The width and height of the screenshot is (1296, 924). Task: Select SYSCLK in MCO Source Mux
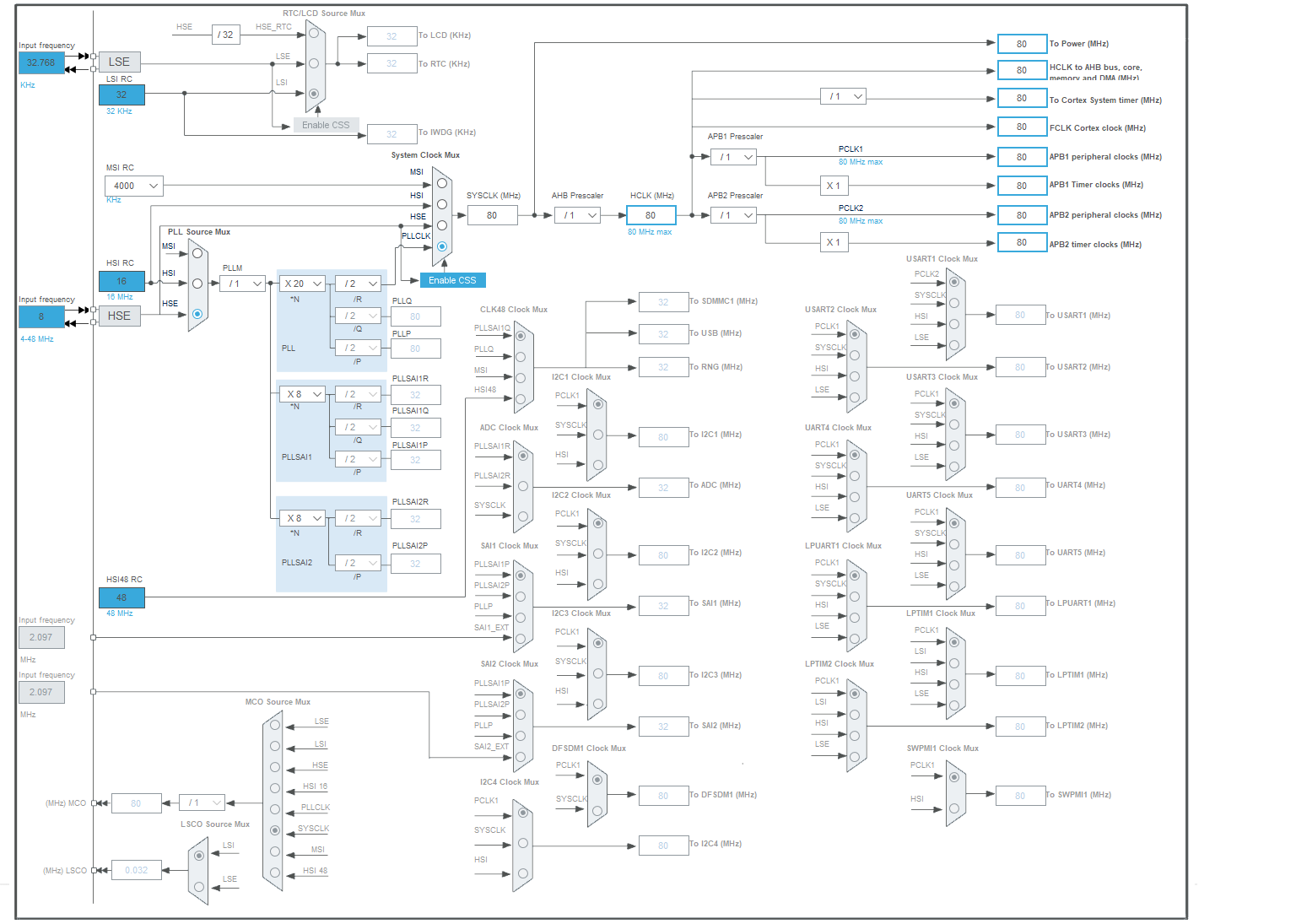275,830
